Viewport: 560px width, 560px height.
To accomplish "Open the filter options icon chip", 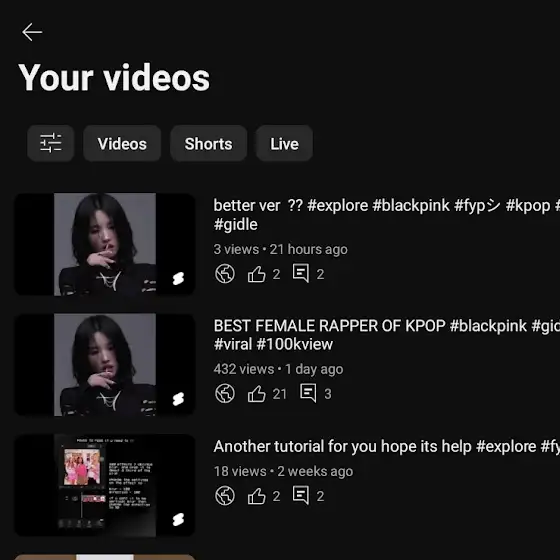I will pyautogui.click(x=51, y=143).
